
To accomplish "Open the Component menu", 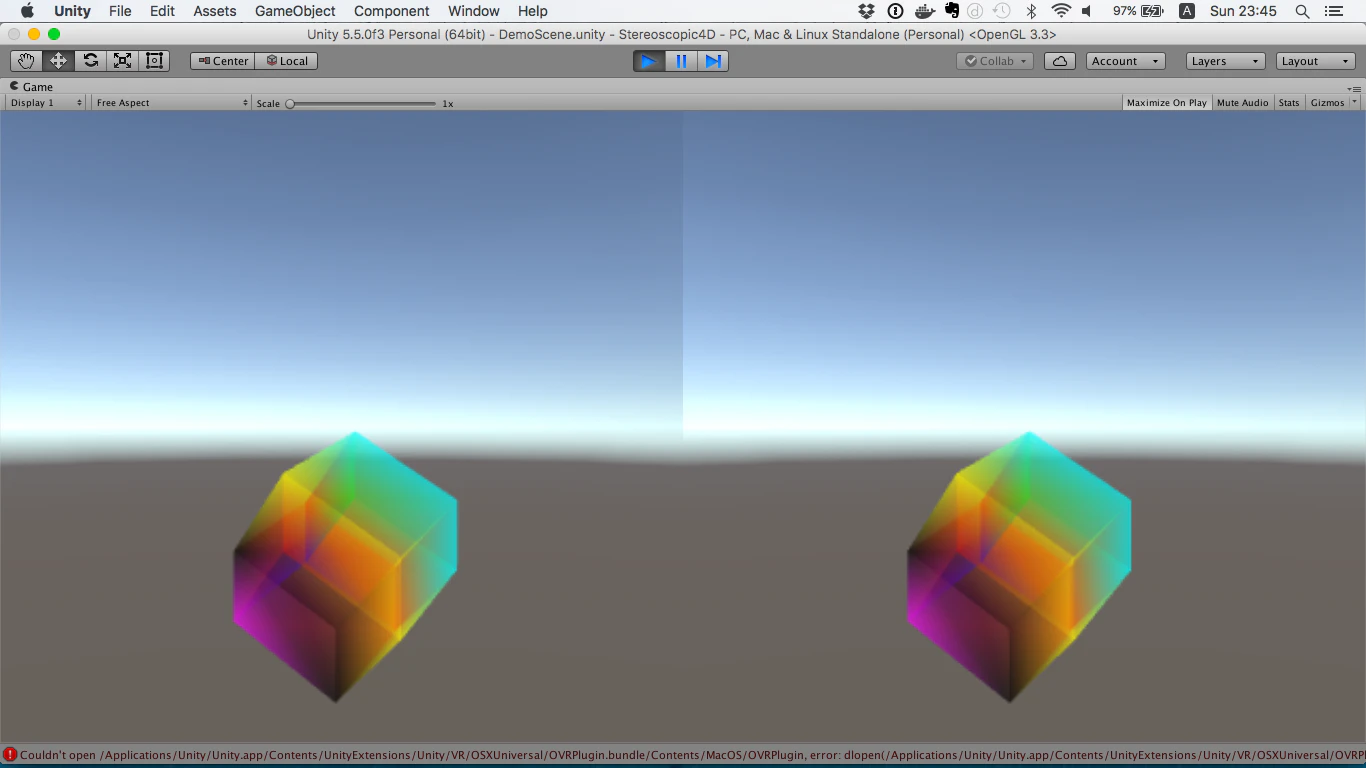I will [x=392, y=11].
